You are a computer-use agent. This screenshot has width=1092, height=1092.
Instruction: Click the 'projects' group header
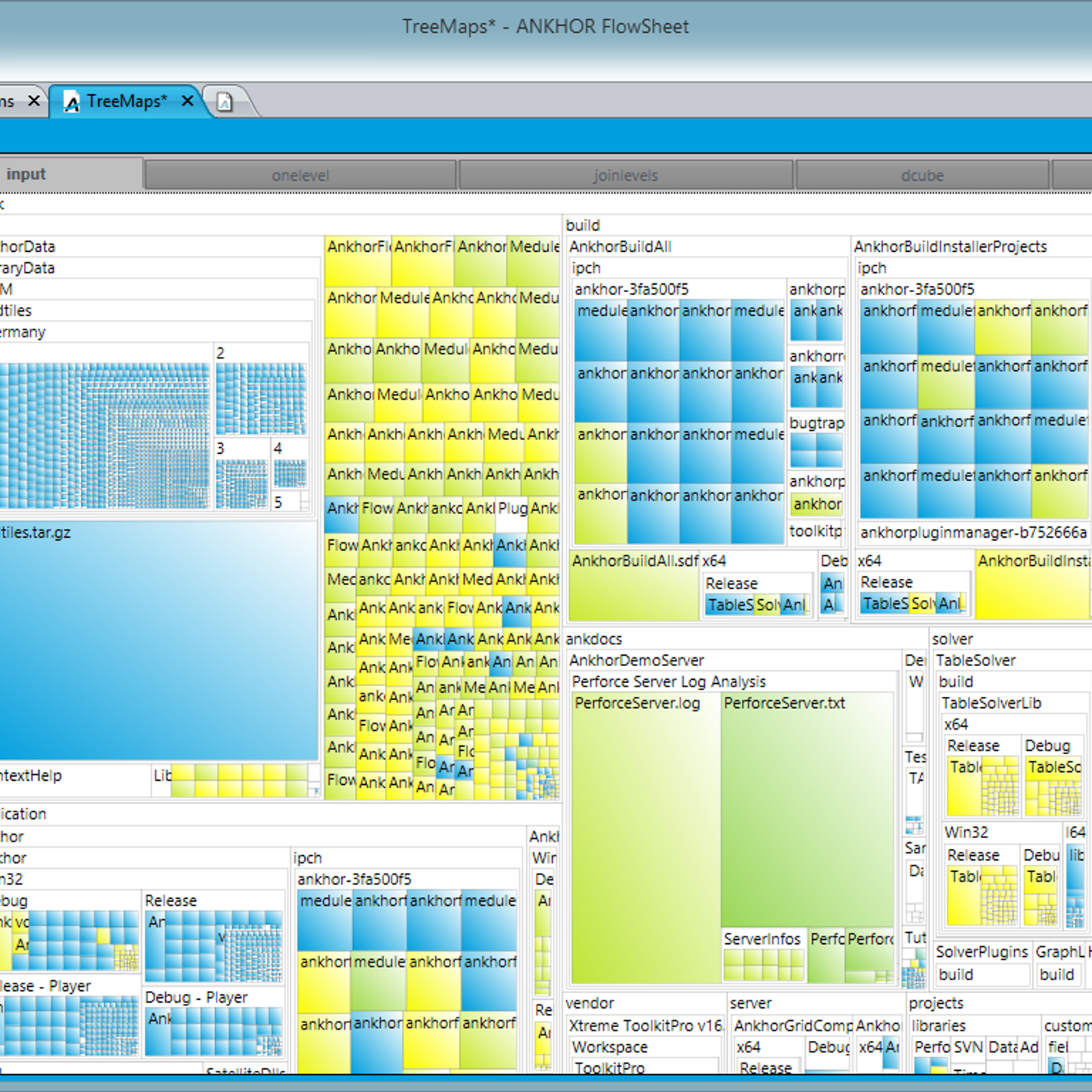pos(936,1003)
